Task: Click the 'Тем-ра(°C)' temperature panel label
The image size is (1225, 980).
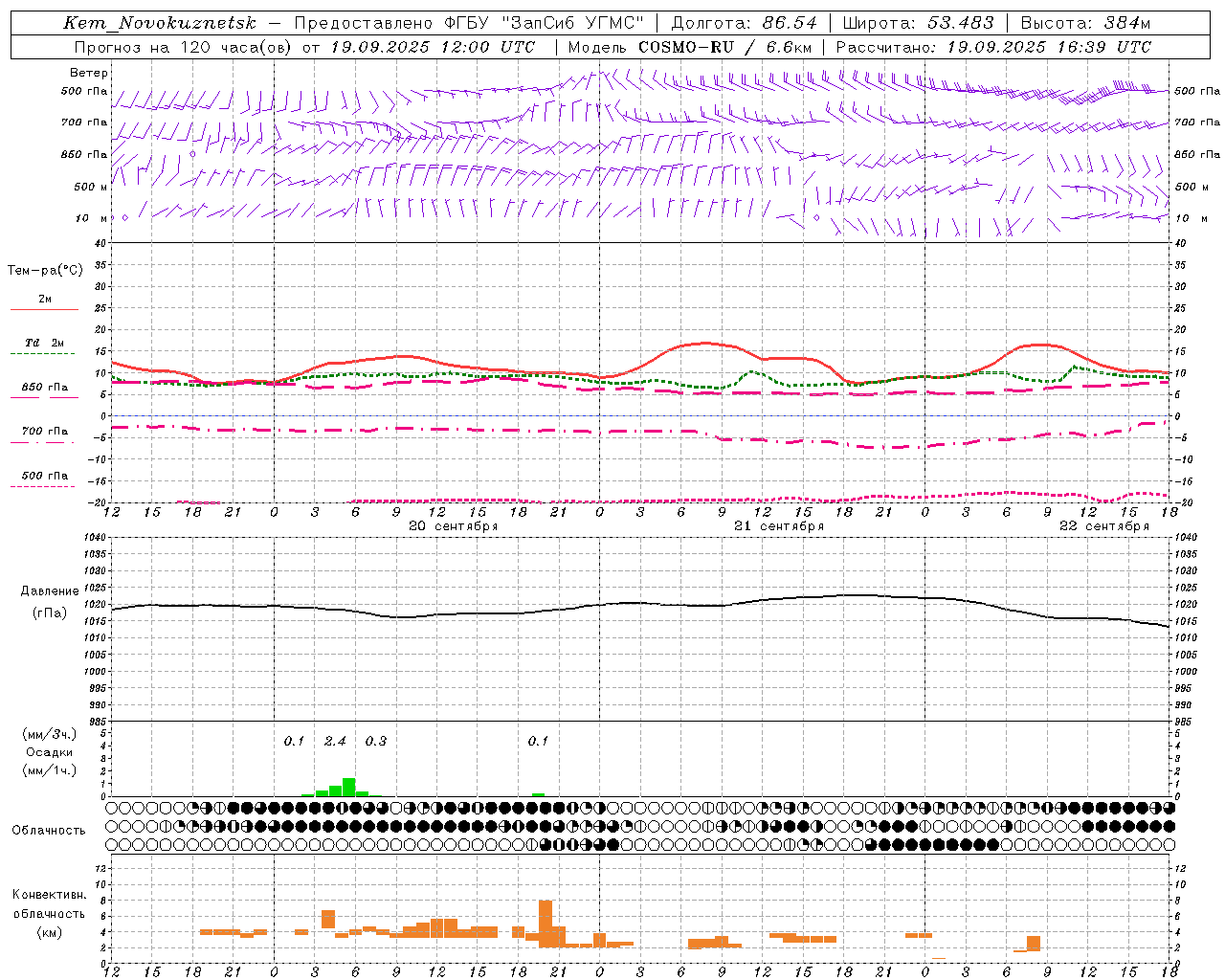Action: (45, 271)
